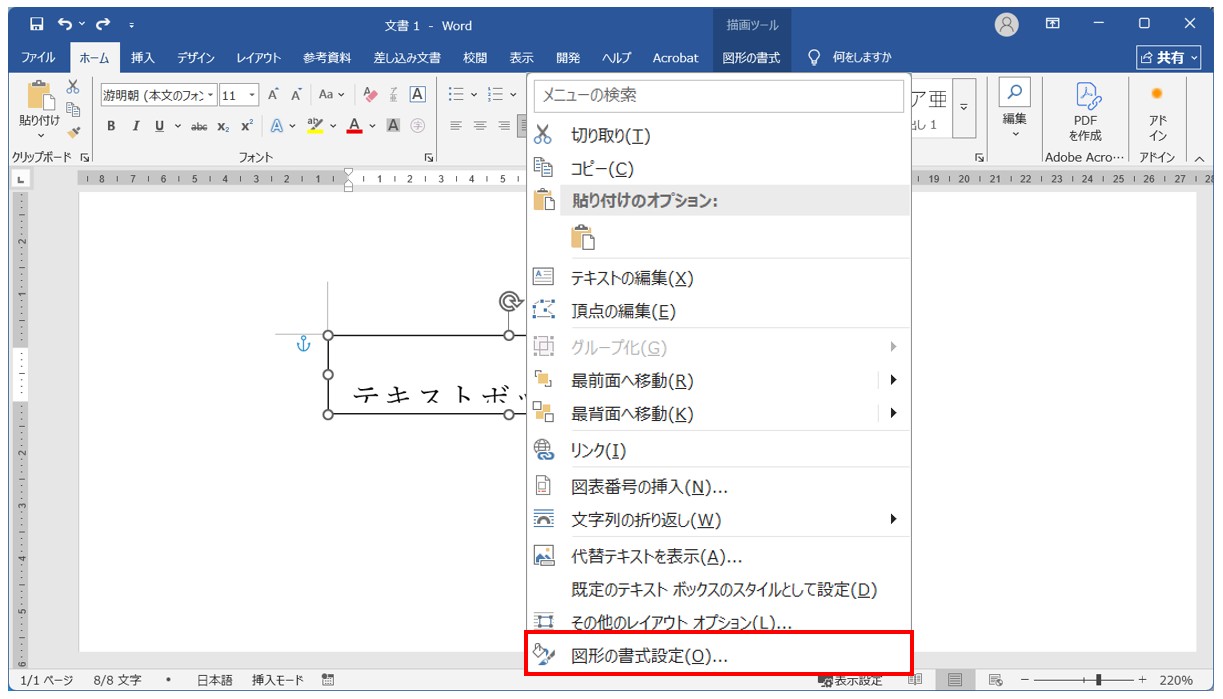The image size is (1223, 699).
Task: Switch to Web Layout view button
Action: pyautogui.click(x=995, y=680)
